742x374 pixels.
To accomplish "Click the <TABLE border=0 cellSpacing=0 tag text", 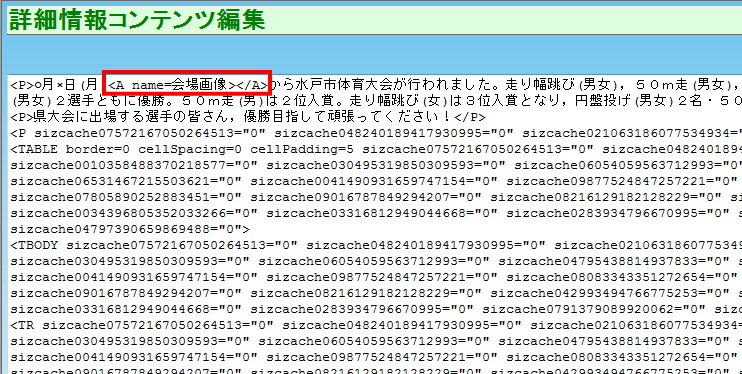I will (126, 150).
